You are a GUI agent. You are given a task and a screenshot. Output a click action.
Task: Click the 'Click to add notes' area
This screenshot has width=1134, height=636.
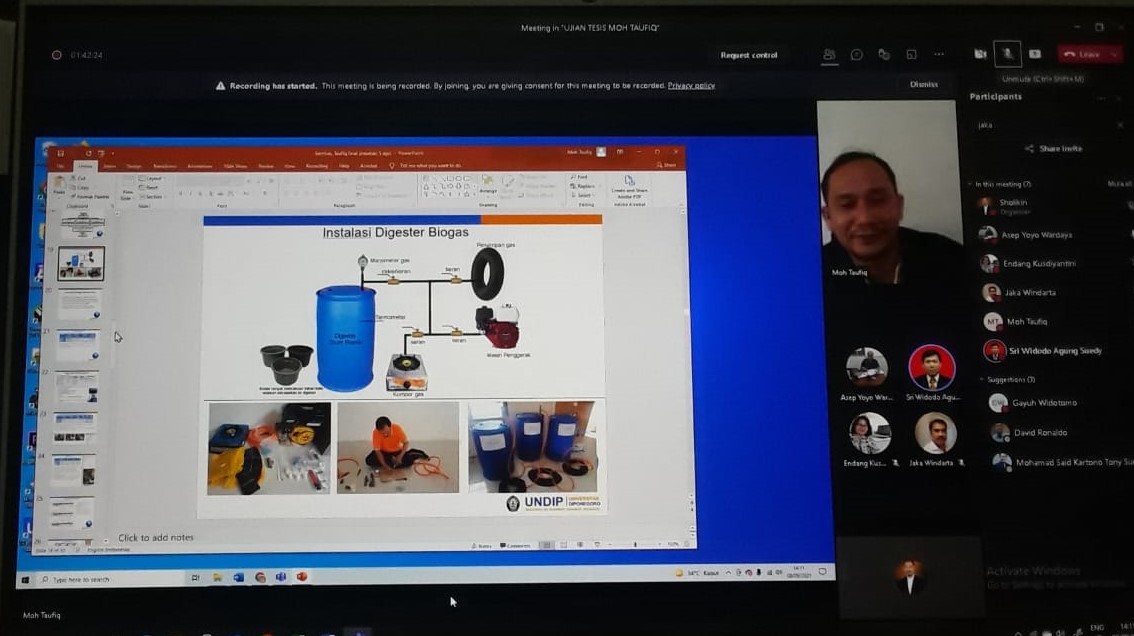tap(155, 538)
